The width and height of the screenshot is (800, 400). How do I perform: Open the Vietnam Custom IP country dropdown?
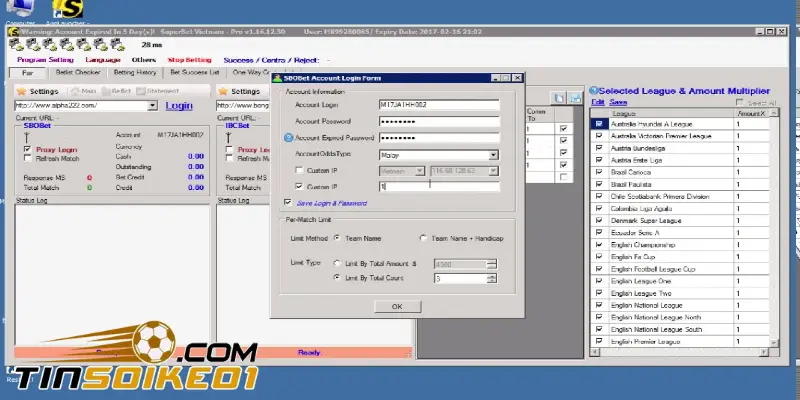(x=408, y=171)
